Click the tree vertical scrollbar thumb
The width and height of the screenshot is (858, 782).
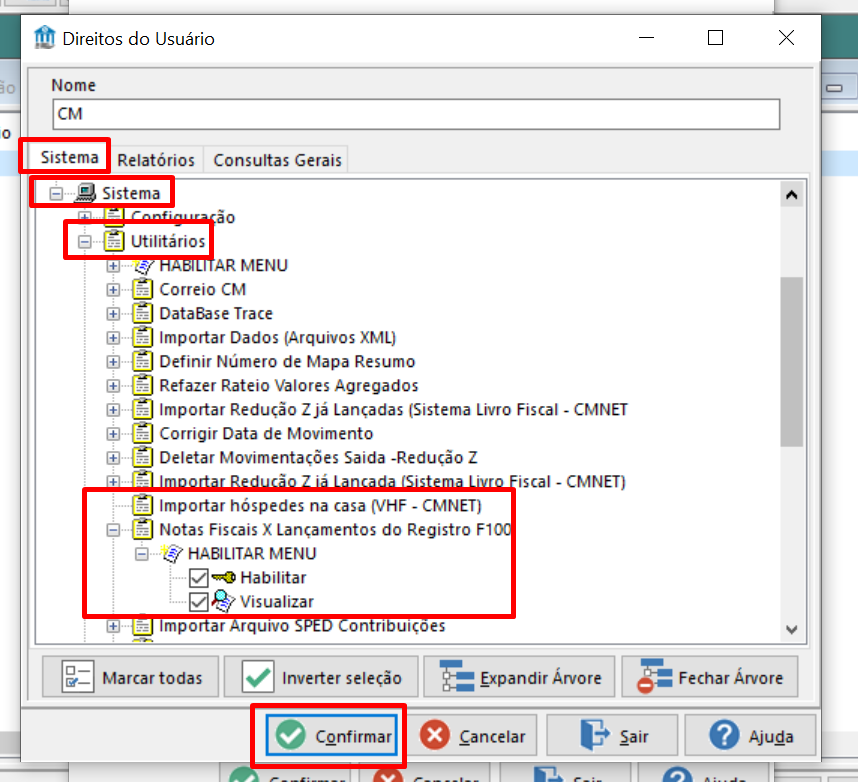coord(791,362)
